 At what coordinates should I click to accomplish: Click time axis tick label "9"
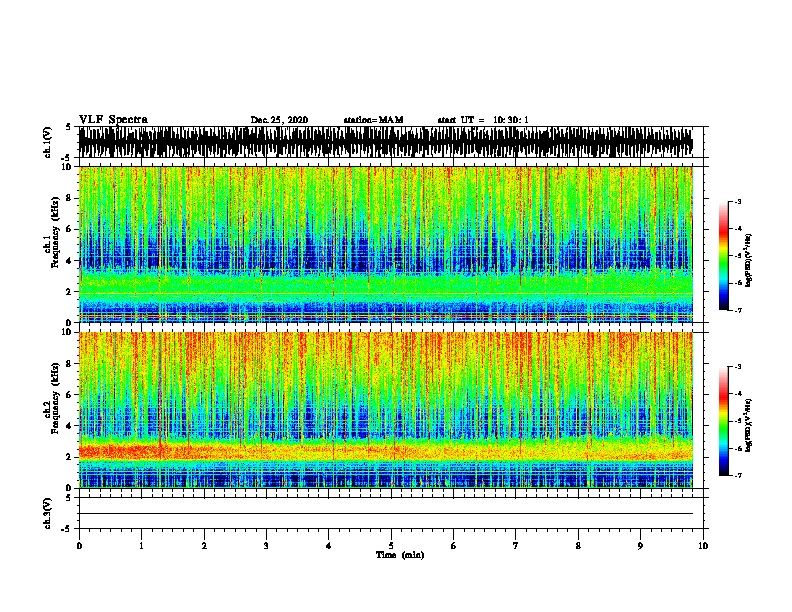tap(640, 546)
